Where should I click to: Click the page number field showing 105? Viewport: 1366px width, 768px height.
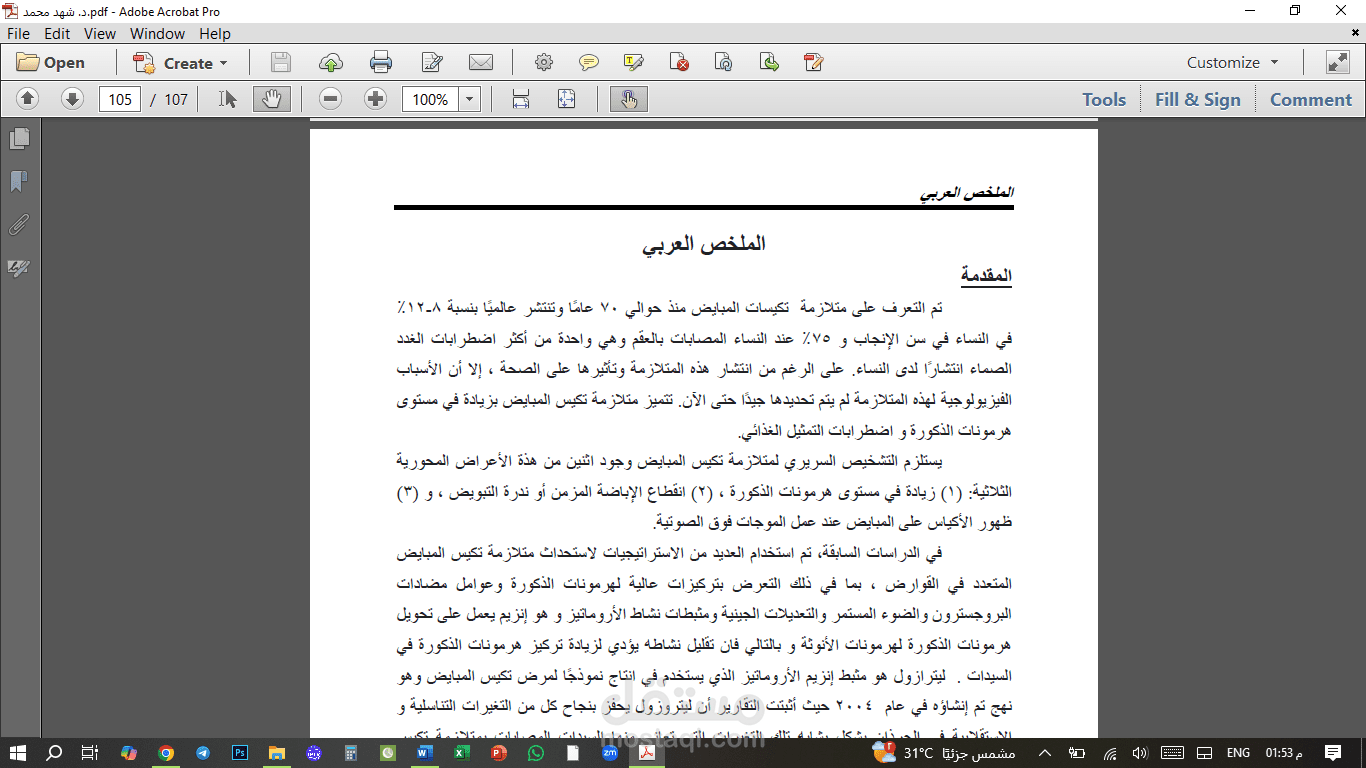[120, 99]
